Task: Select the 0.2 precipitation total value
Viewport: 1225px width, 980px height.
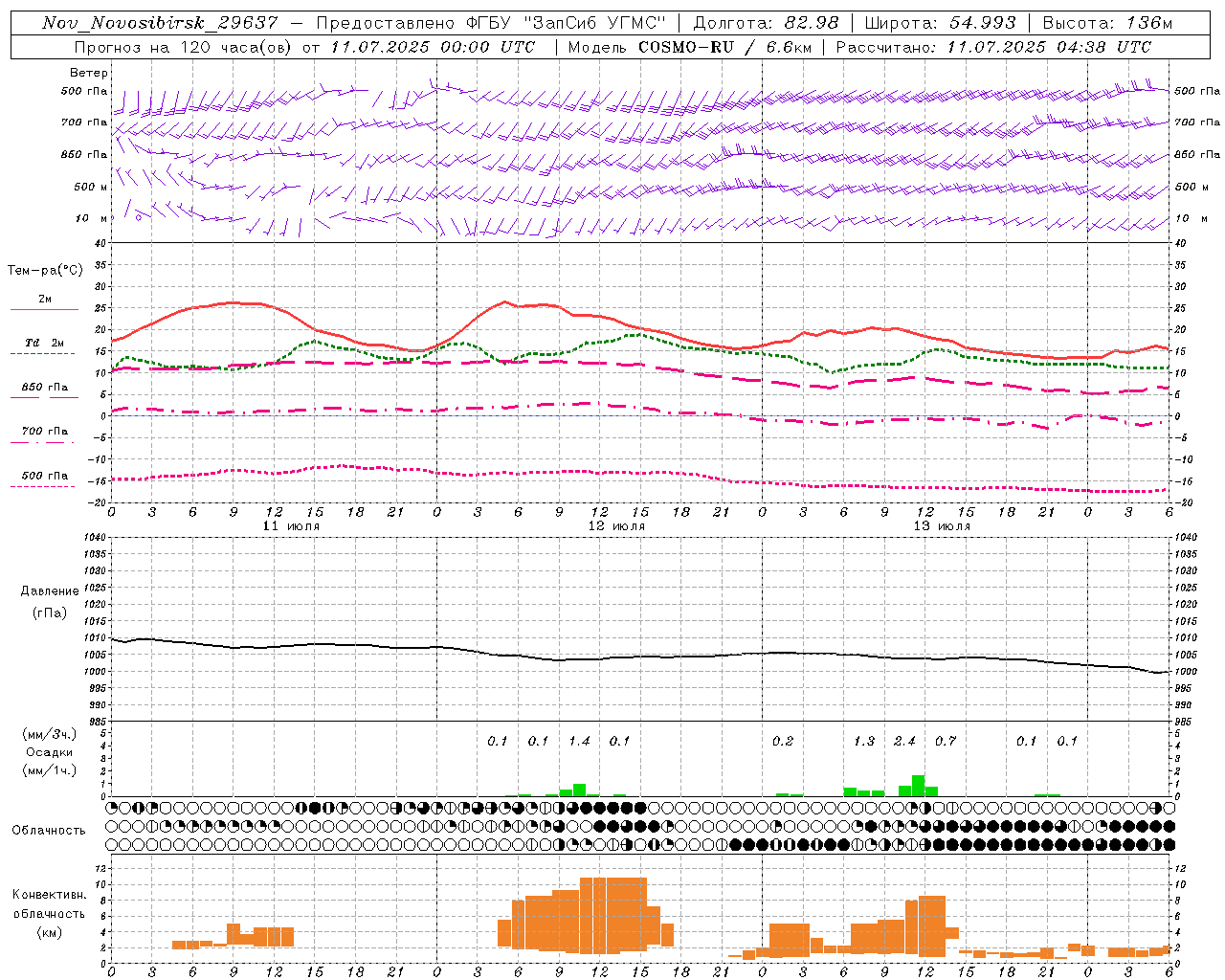Action: click(x=783, y=741)
